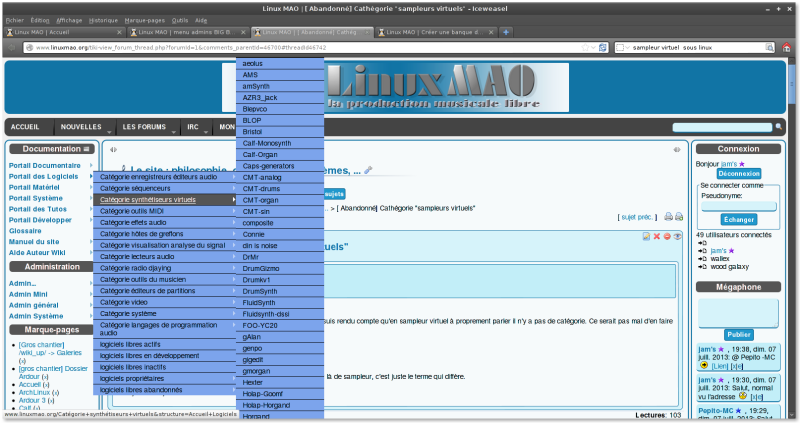This screenshot has width=800, height=423.
Task: Click the reload icon in the address bar
Action: [x=603, y=47]
